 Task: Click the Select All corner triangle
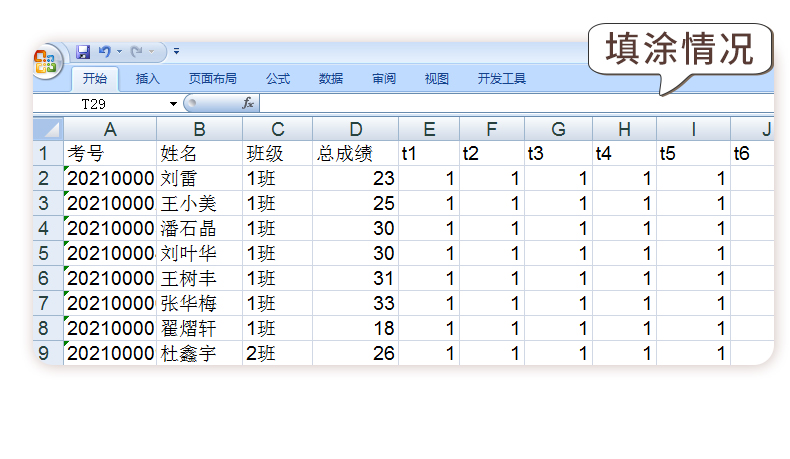48,129
